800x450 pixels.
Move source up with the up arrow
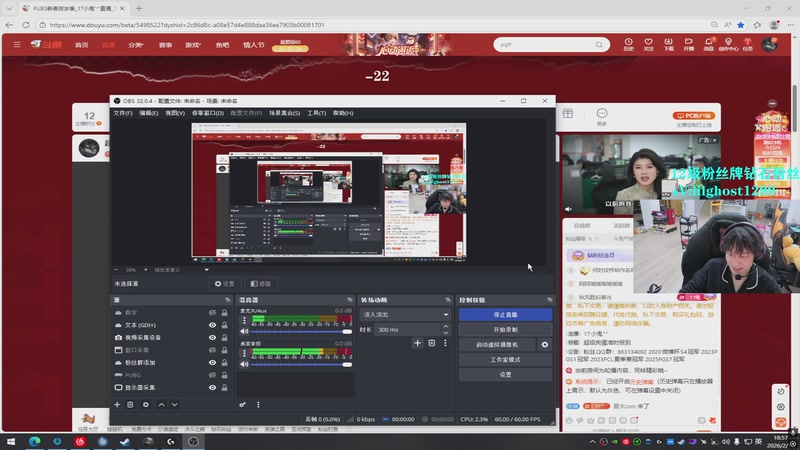pyautogui.click(x=161, y=405)
